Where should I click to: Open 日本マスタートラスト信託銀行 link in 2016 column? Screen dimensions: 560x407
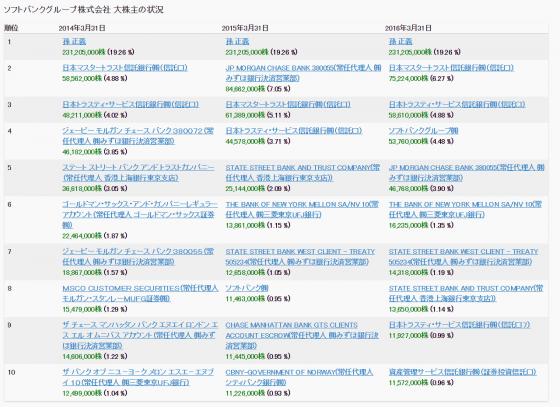point(451,68)
